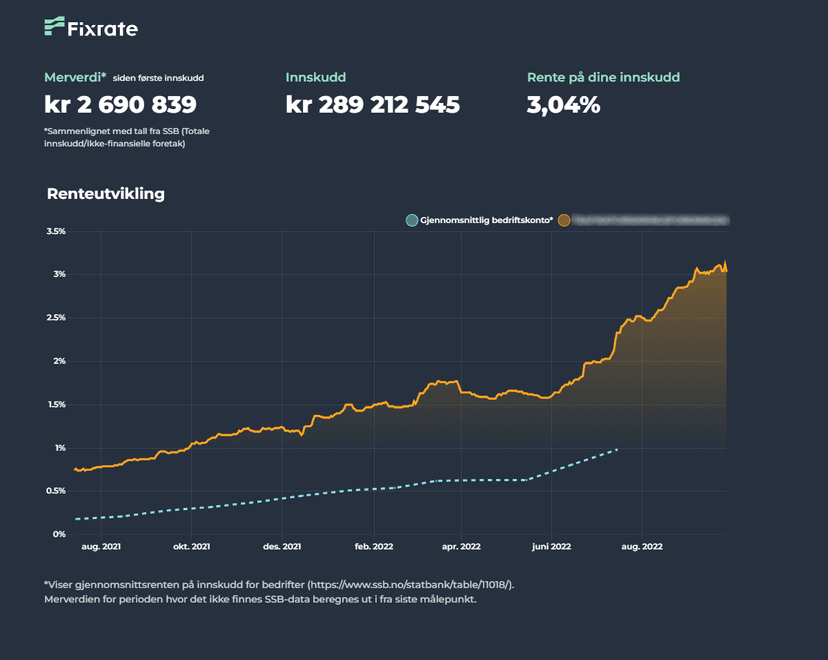Screen dimensions: 828x660
Task: Click the 3.5% y-axis label
Action: (56, 231)
